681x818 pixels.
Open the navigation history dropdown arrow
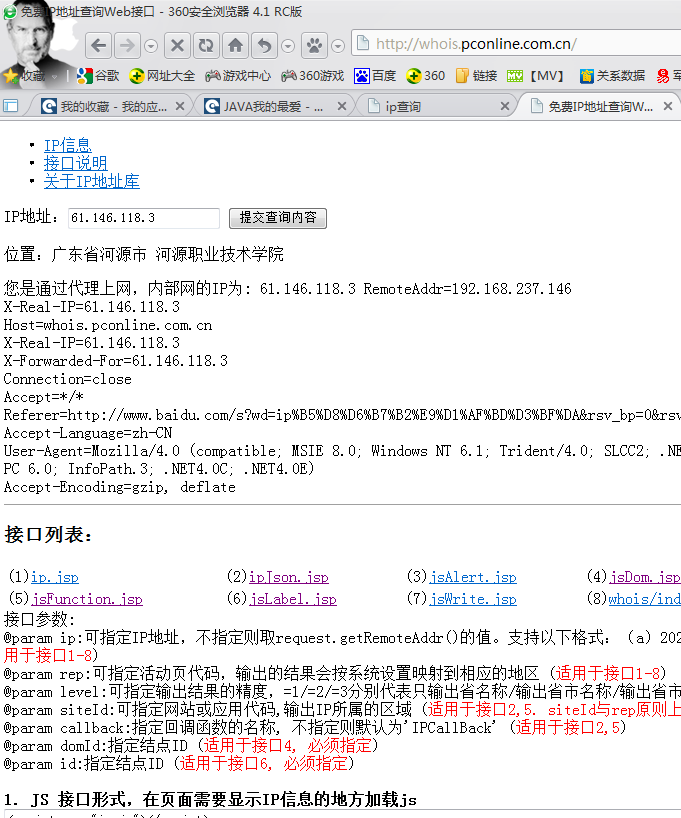151,46
